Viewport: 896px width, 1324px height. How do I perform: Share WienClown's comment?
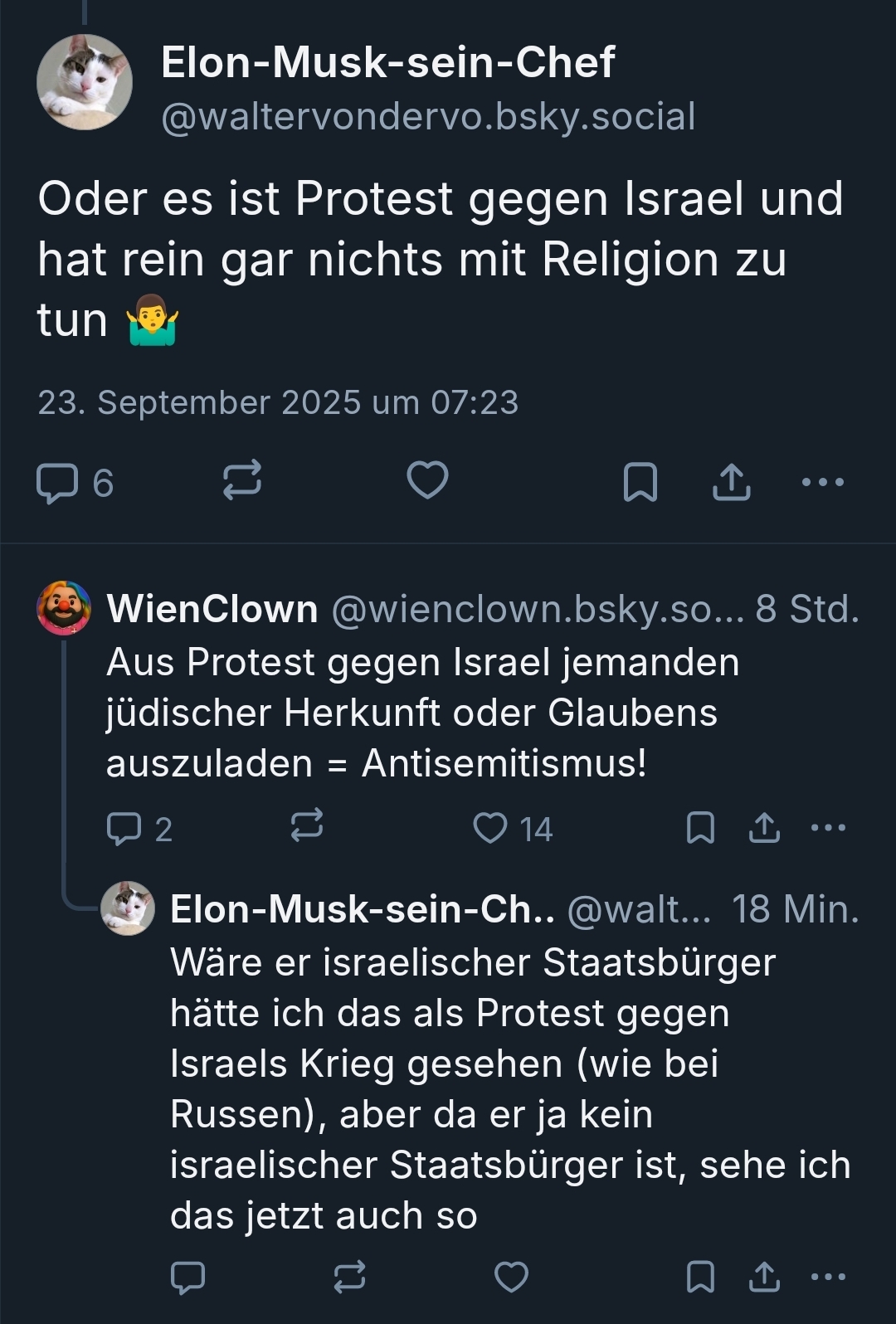click(764, 828)
